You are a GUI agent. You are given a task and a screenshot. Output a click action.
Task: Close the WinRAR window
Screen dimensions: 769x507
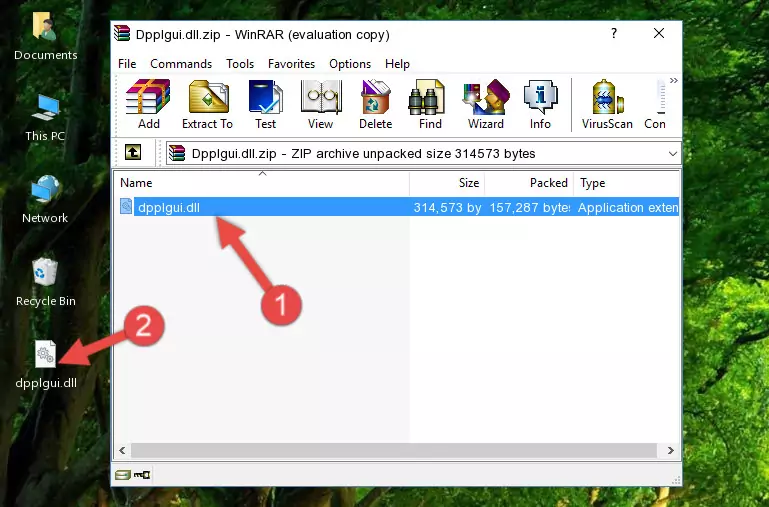(659, 33)
